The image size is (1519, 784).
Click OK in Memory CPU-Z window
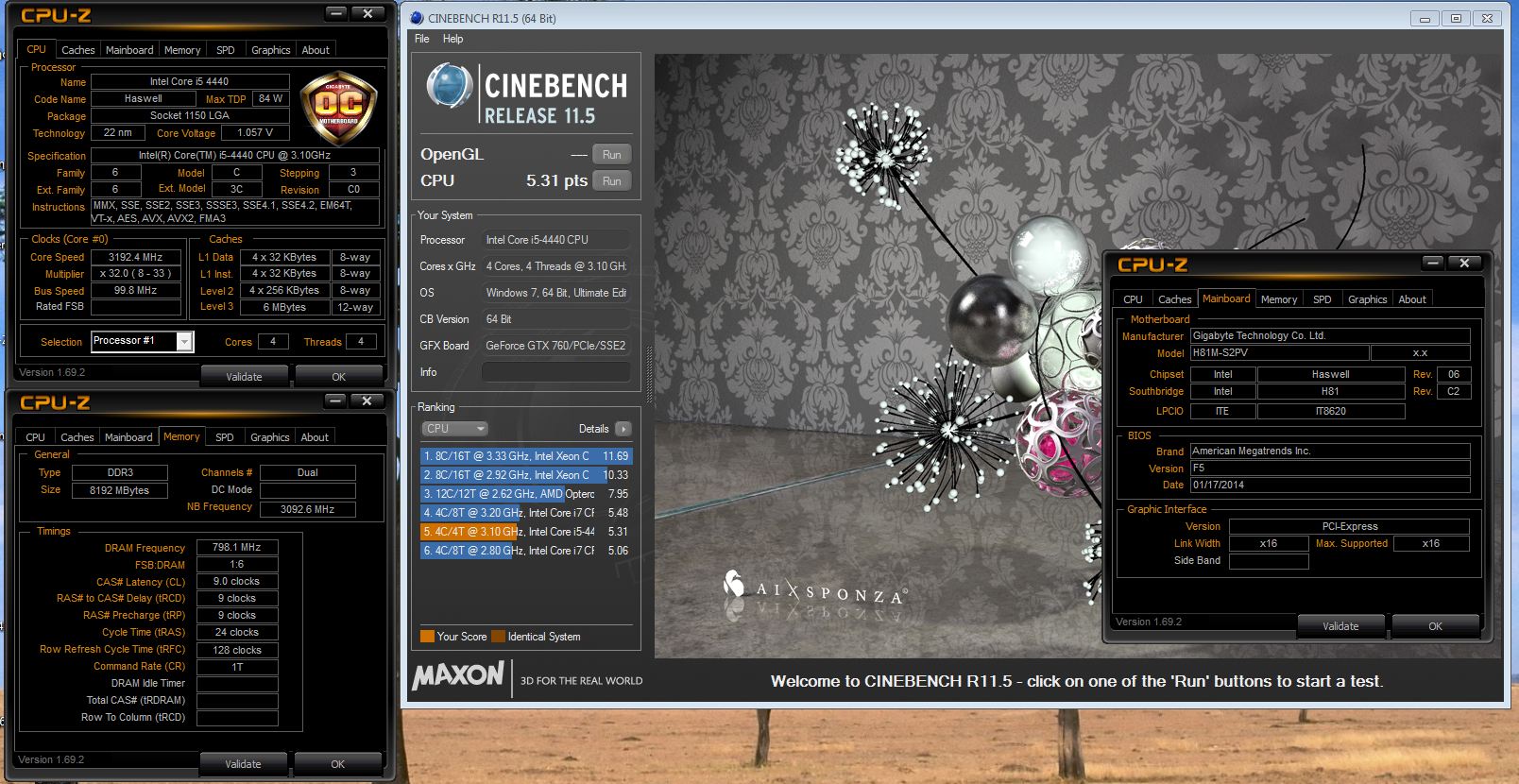[x=337, y=764]
